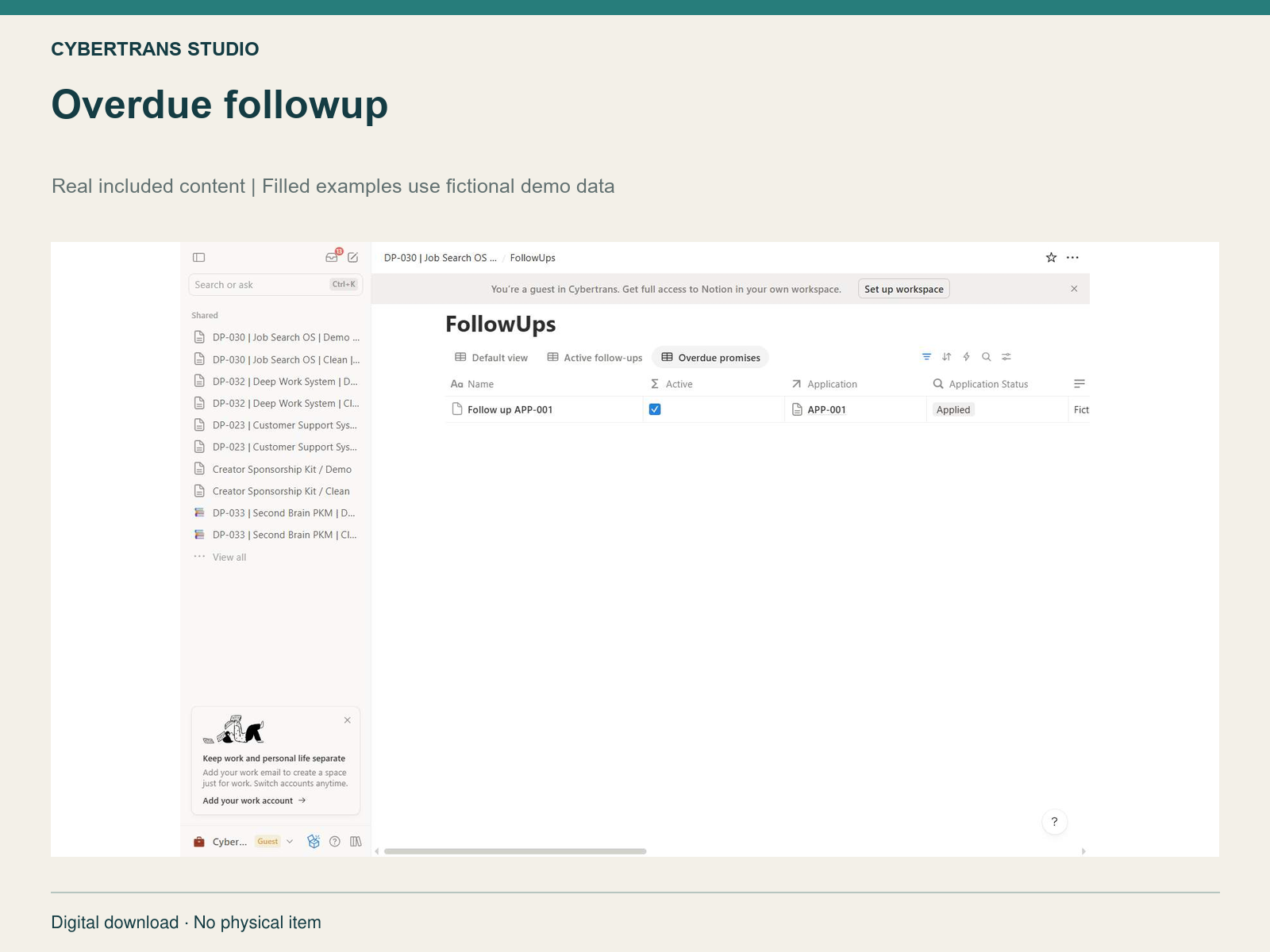Go to DP-030 | Job Search OS breadcrumb
The width and height of the screenshot is (1270, 952).
coord(441,258)
